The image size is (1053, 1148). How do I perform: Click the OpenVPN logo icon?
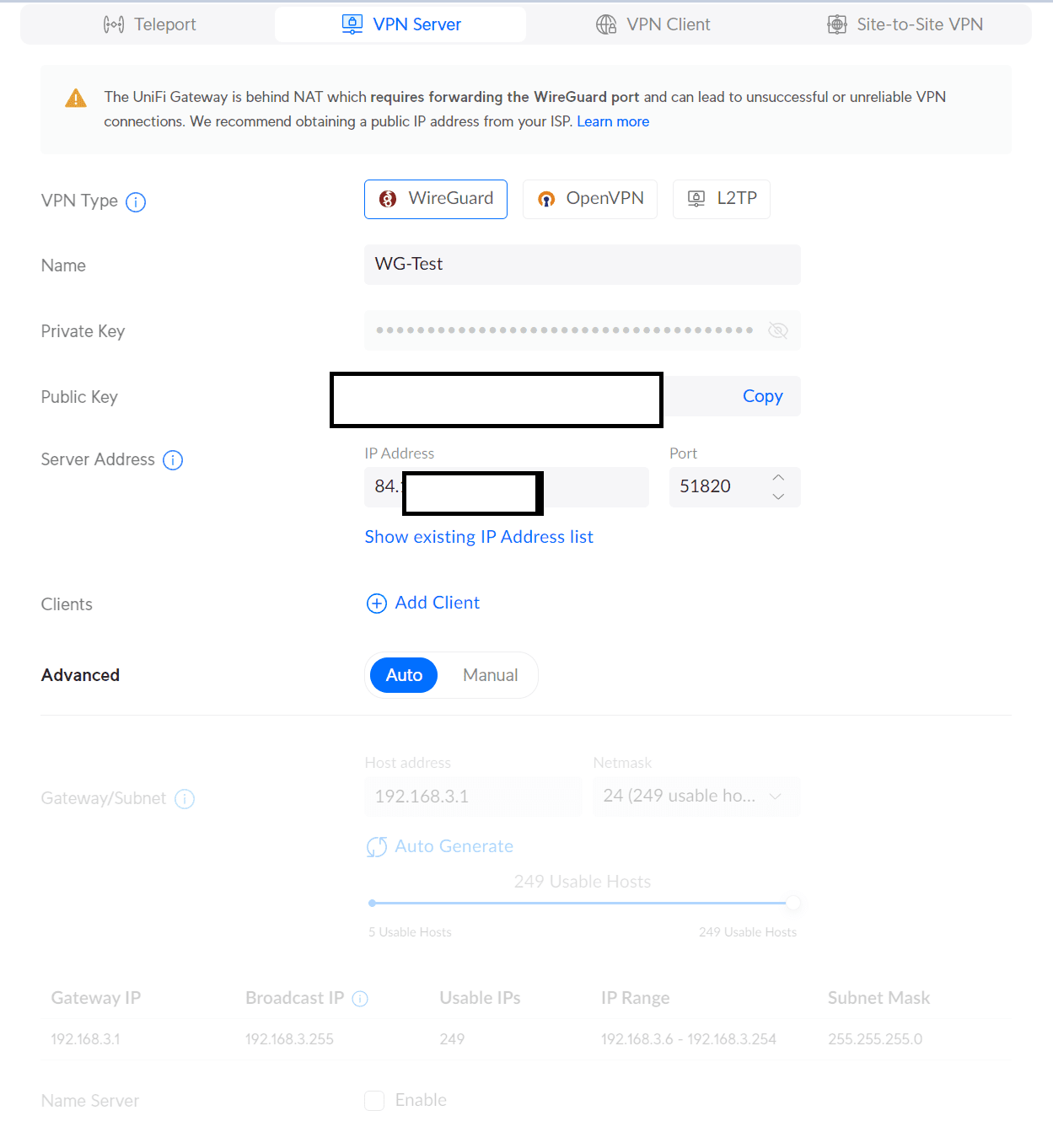(x=546, y=199)
